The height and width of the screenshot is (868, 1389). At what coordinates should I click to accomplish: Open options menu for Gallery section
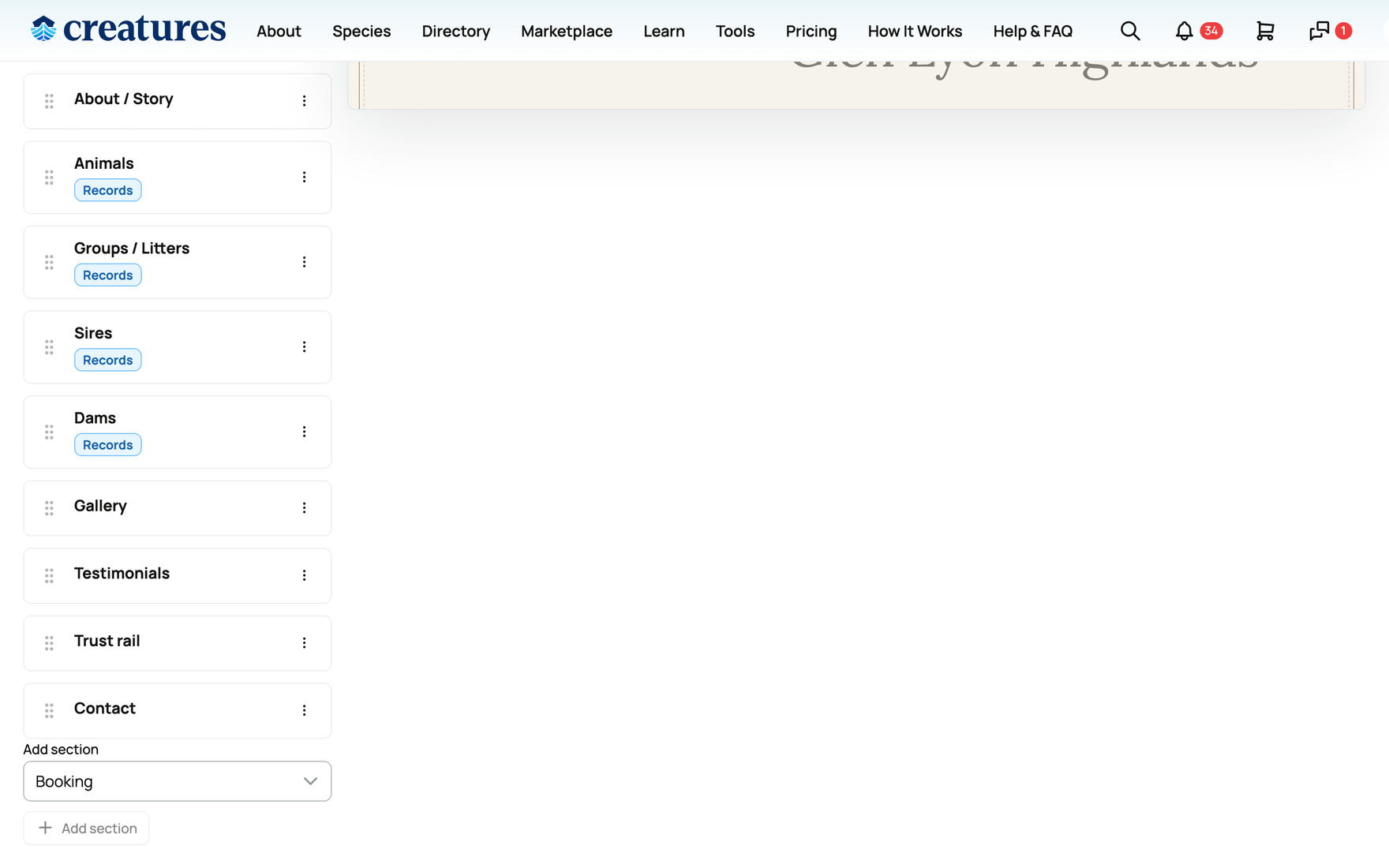(304, 508)
